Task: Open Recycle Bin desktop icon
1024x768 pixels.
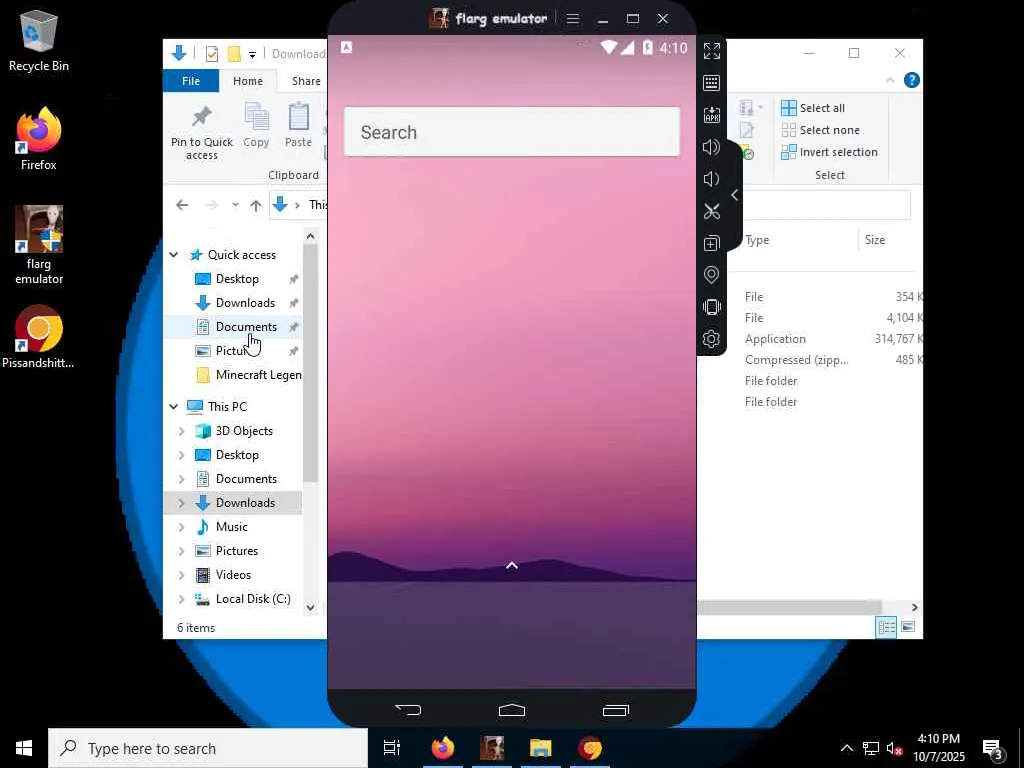Action: (x=39, y=40)
